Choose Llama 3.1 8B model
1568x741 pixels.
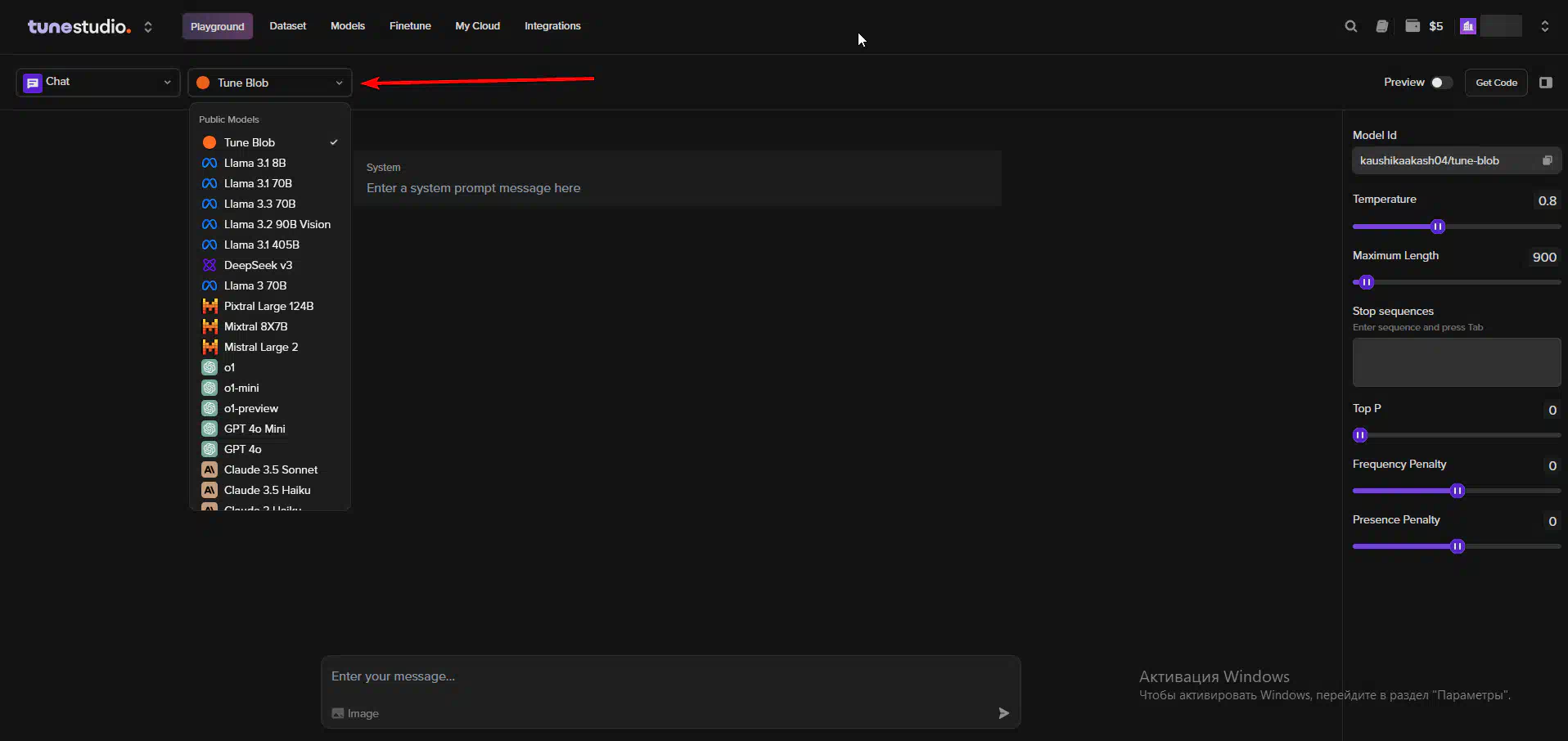[270, 163]
